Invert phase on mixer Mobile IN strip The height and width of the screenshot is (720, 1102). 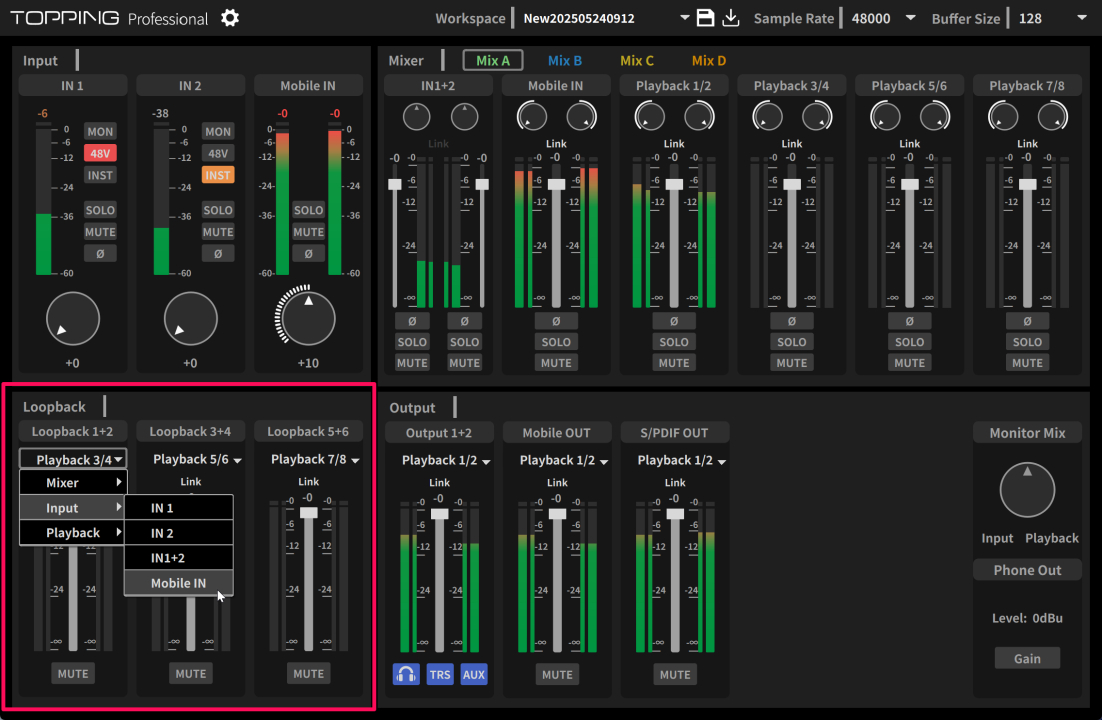coord(556,321)
